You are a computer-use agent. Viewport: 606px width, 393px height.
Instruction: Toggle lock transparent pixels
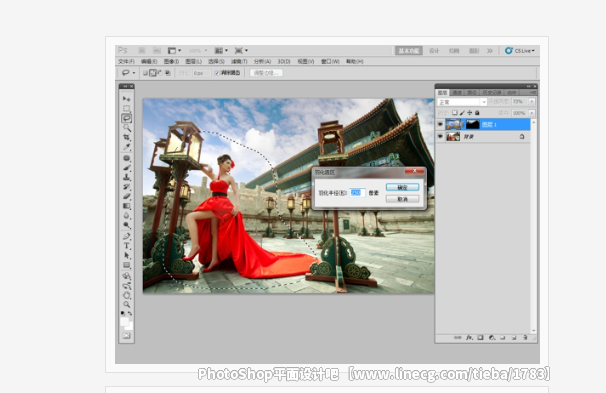click(454, 113)
